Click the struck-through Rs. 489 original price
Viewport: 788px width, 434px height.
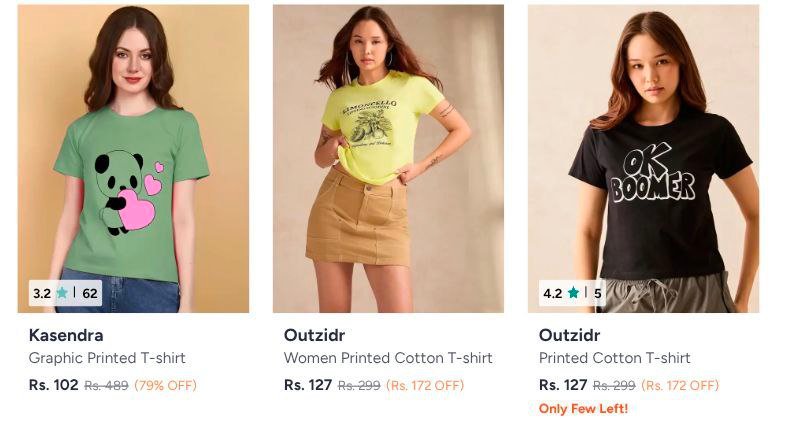click(x=106, y=385)
